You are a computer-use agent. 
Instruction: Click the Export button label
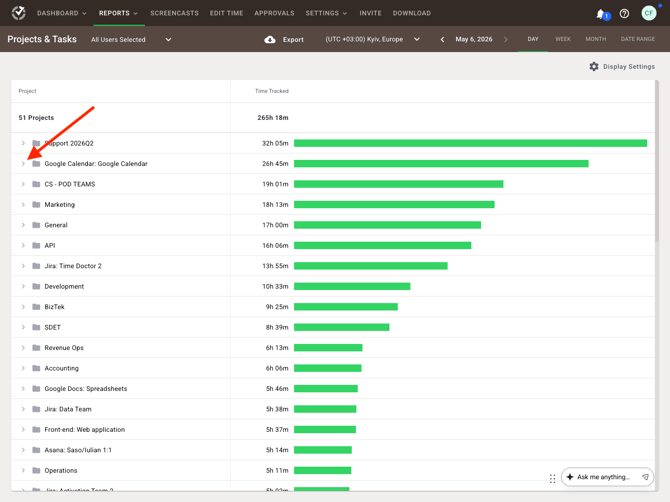click(293, 39)
